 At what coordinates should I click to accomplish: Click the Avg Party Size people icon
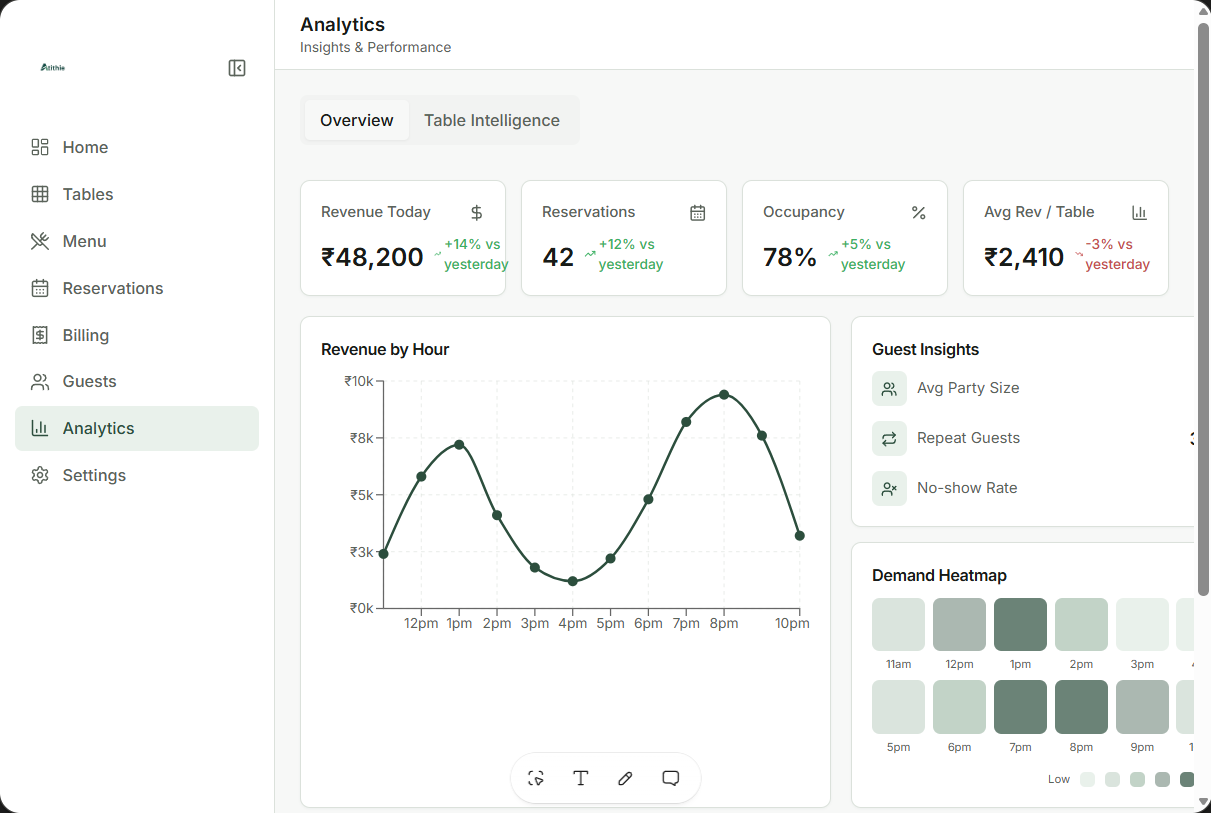889,388
